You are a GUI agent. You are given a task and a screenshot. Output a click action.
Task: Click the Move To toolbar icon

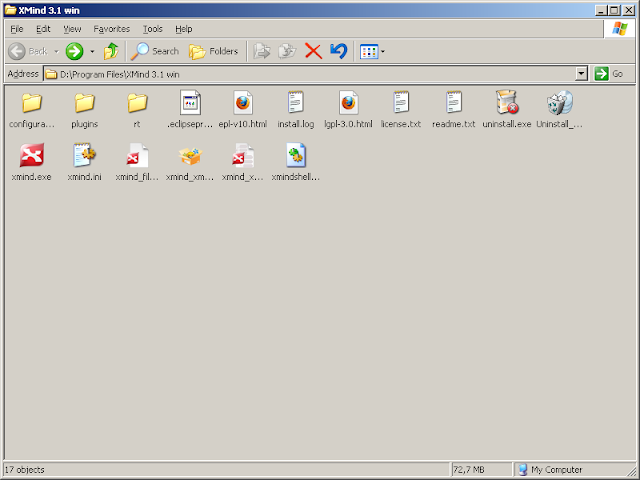pos(262,51)
